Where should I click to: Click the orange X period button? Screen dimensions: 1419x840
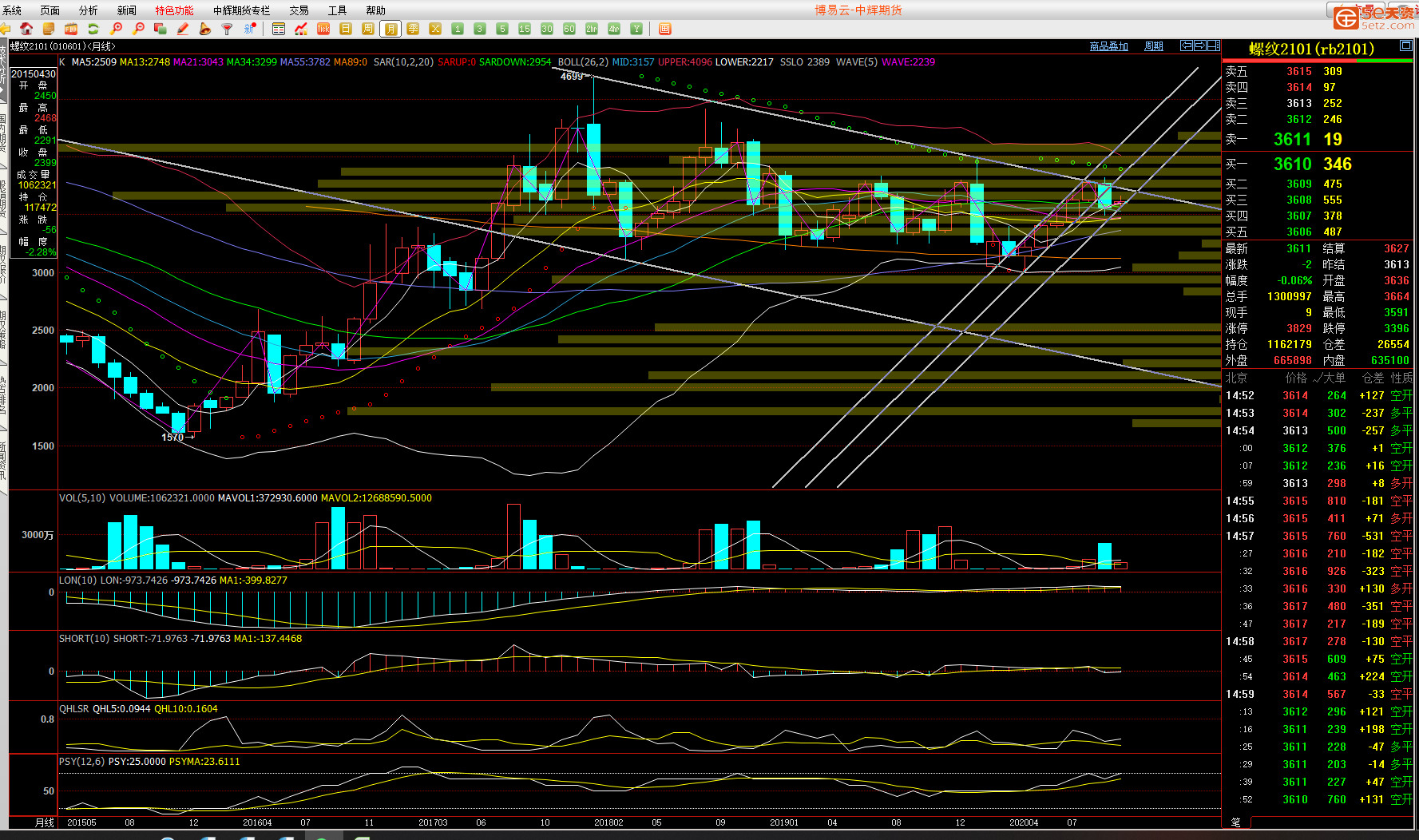[435, 29]
